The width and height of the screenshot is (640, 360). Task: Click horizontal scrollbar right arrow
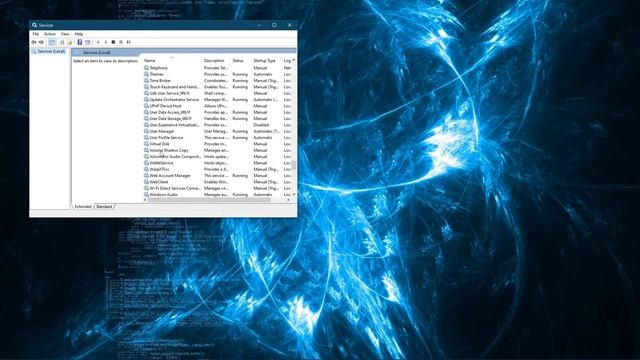pyautogui.click(x=288, y=200)
